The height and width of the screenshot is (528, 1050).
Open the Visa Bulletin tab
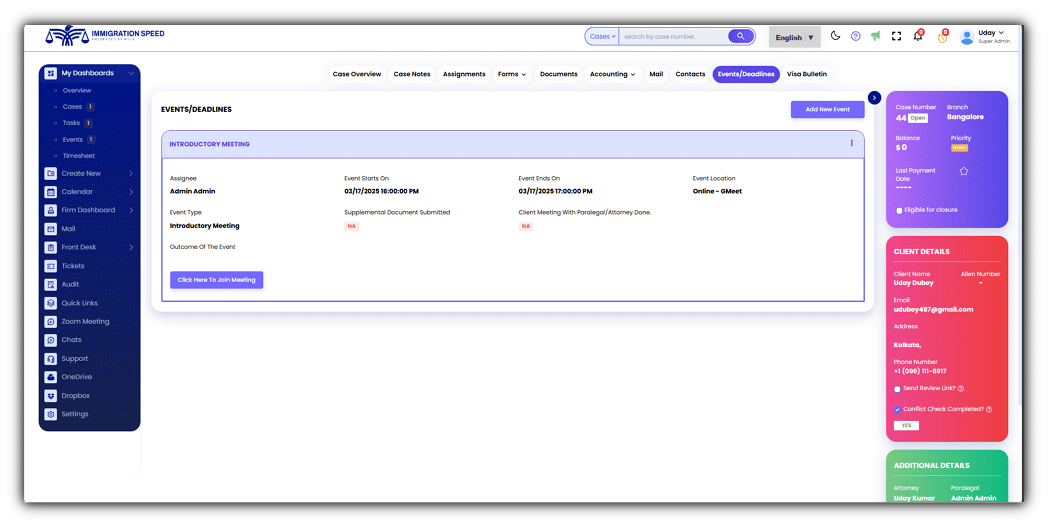[x=806, y=74]
